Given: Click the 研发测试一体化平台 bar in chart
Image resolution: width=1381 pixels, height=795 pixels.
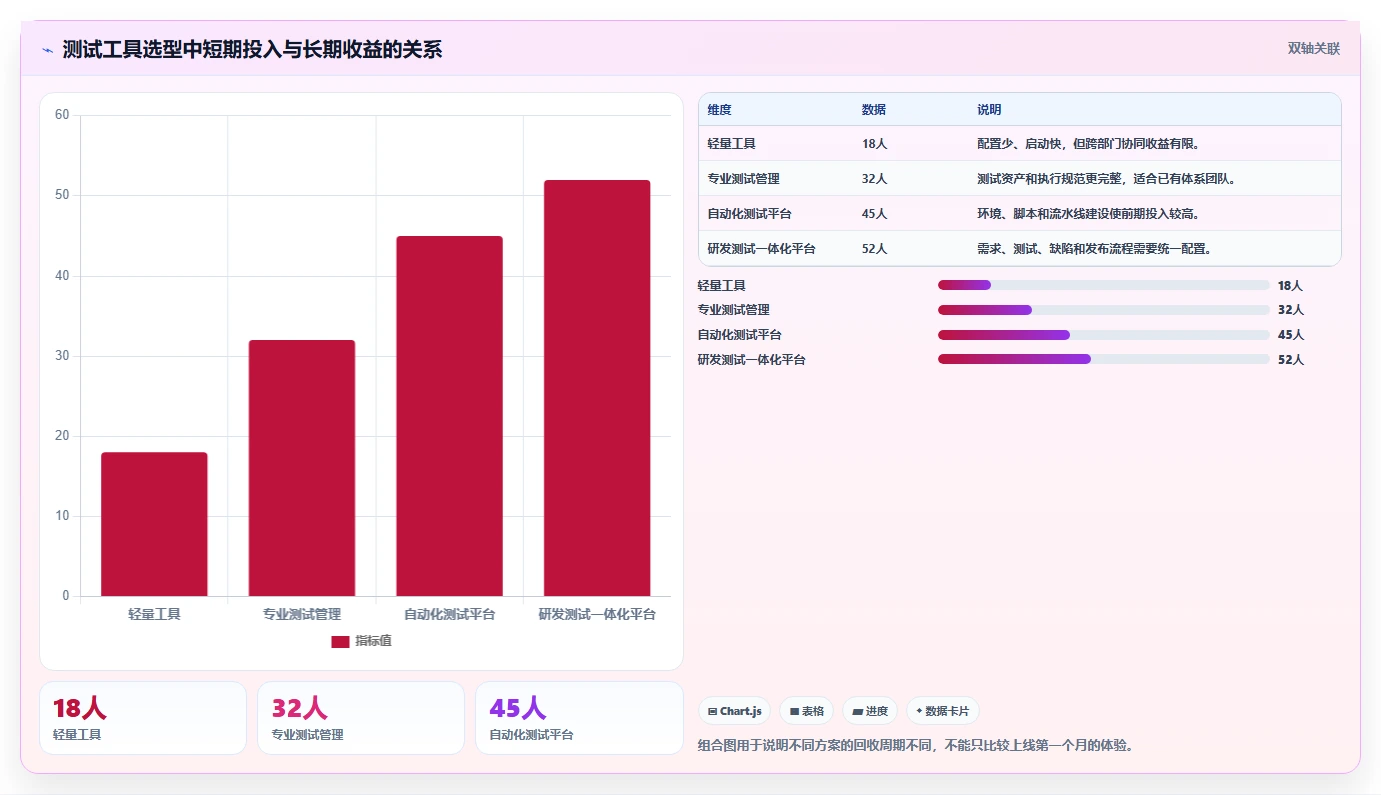Looking at the screenshot, I should 597,388.
